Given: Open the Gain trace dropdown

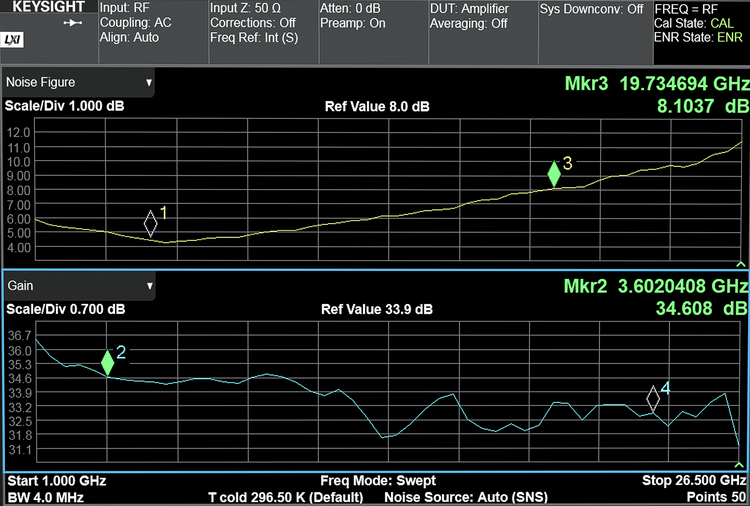Looking at the screenshot, I should pyautogui.click(x=80, y=286).
